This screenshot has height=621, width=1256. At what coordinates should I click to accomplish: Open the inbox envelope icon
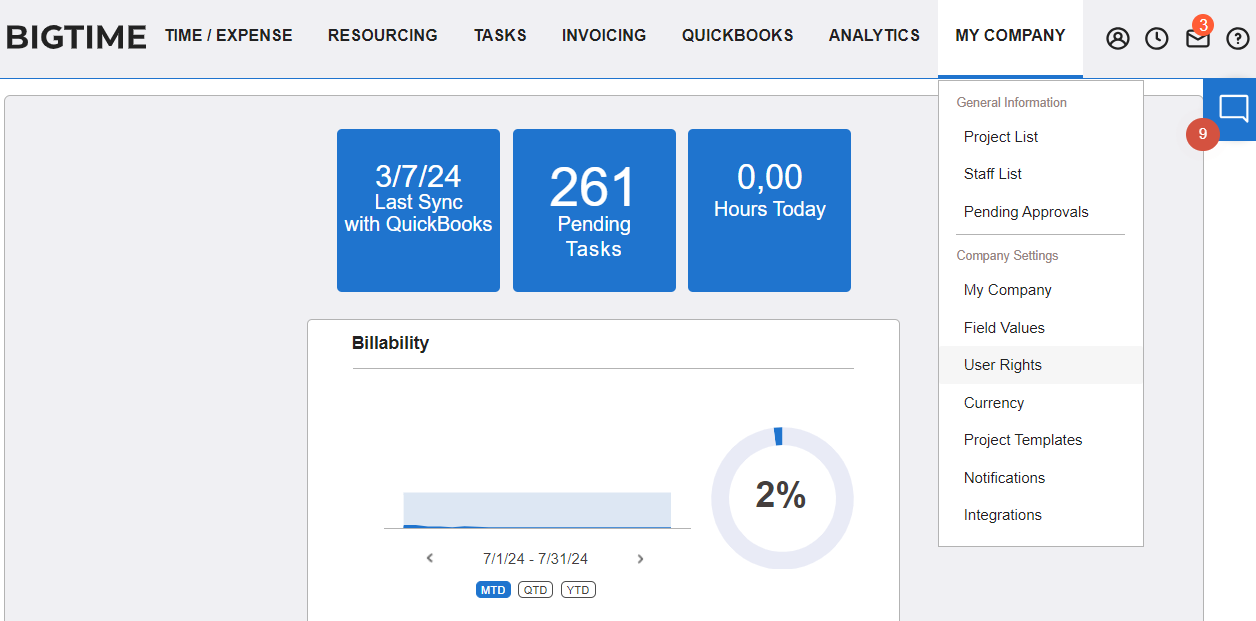pos(1197,39)
